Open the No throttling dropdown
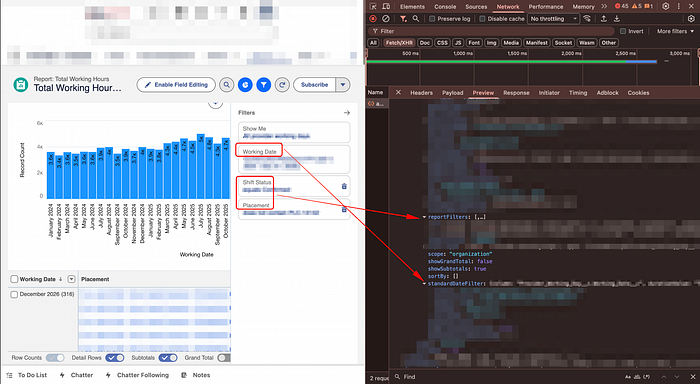Screen dimensions: 700x384 554,19
